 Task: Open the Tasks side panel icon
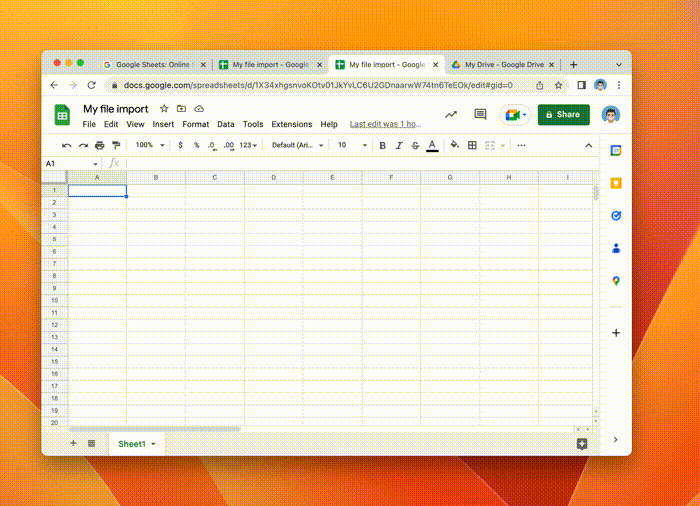coord(616,216)
